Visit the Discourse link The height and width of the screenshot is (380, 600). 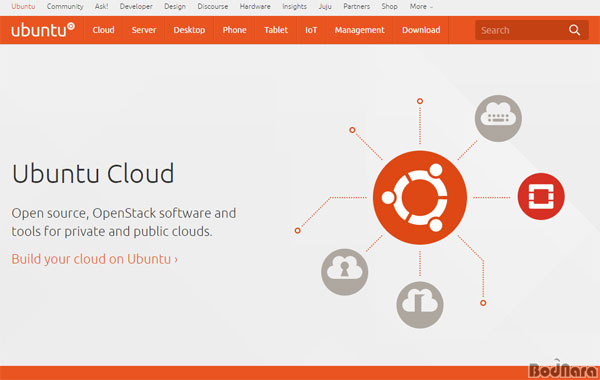tap(213, 7)
